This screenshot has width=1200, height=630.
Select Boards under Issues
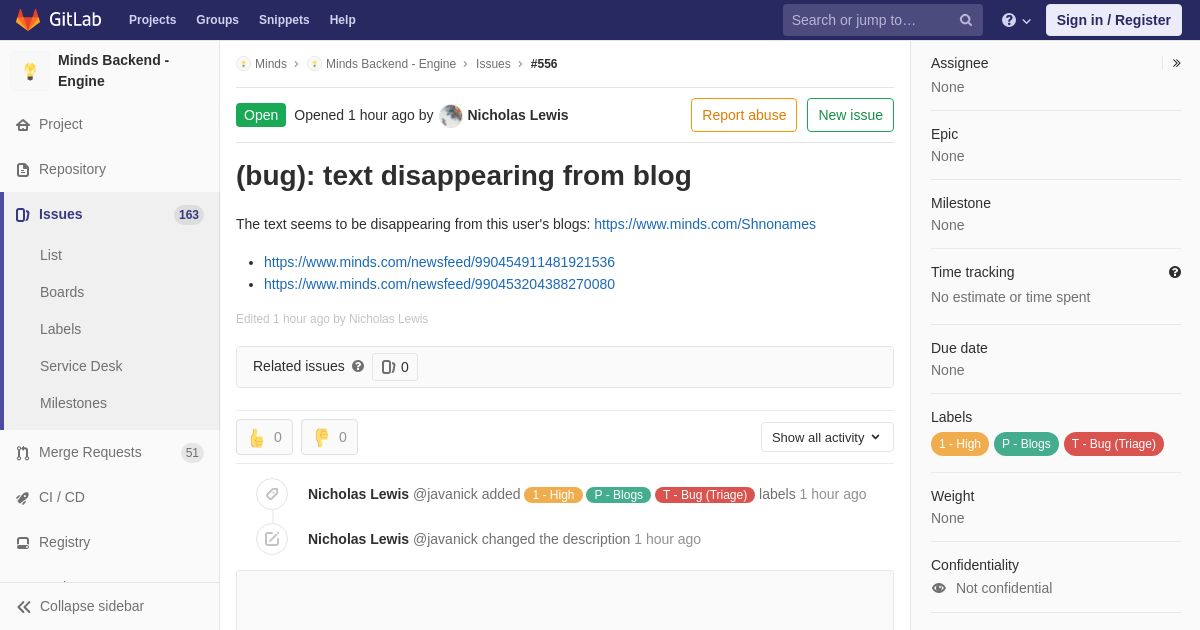62,292
